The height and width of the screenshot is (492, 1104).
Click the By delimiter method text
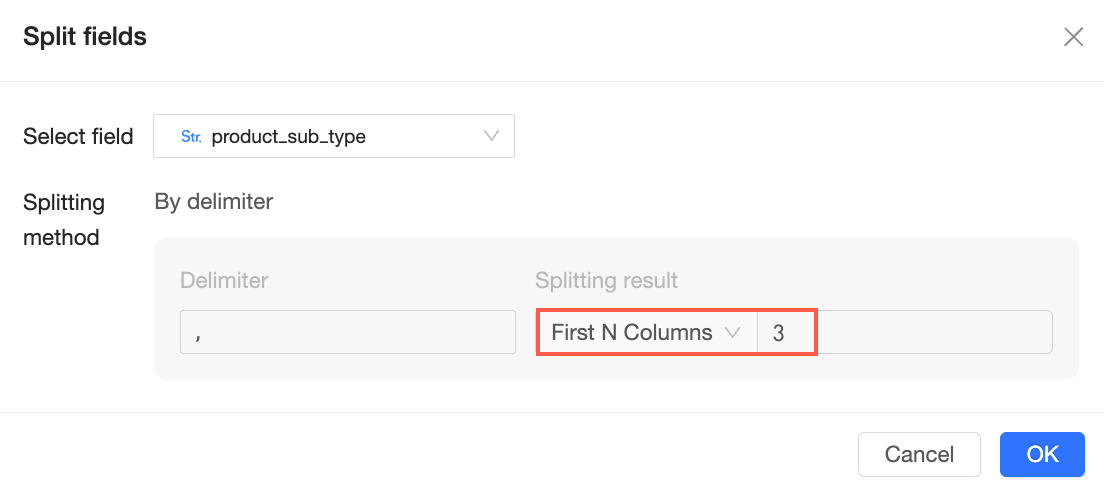pos(214,202)
